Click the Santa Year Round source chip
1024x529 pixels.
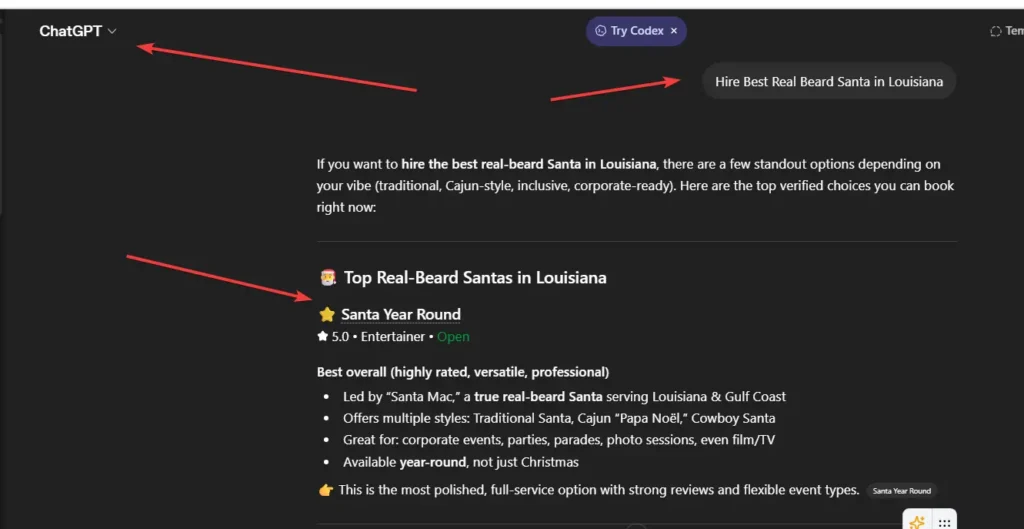click(x=902, y=490)
